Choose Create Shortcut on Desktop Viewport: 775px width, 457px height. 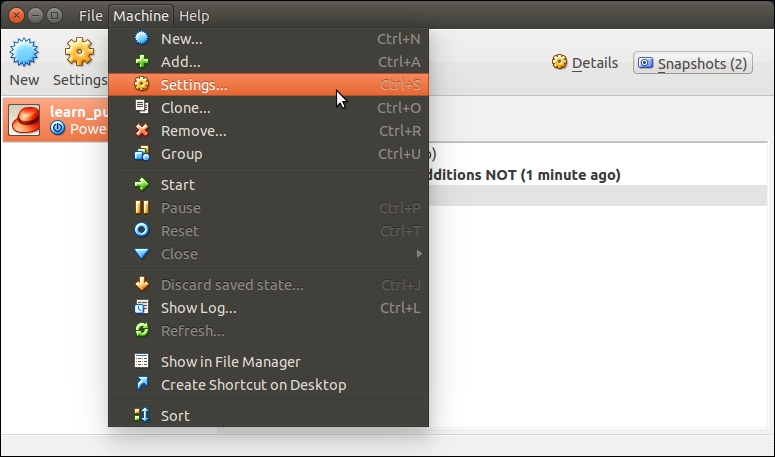coord(253,385)
